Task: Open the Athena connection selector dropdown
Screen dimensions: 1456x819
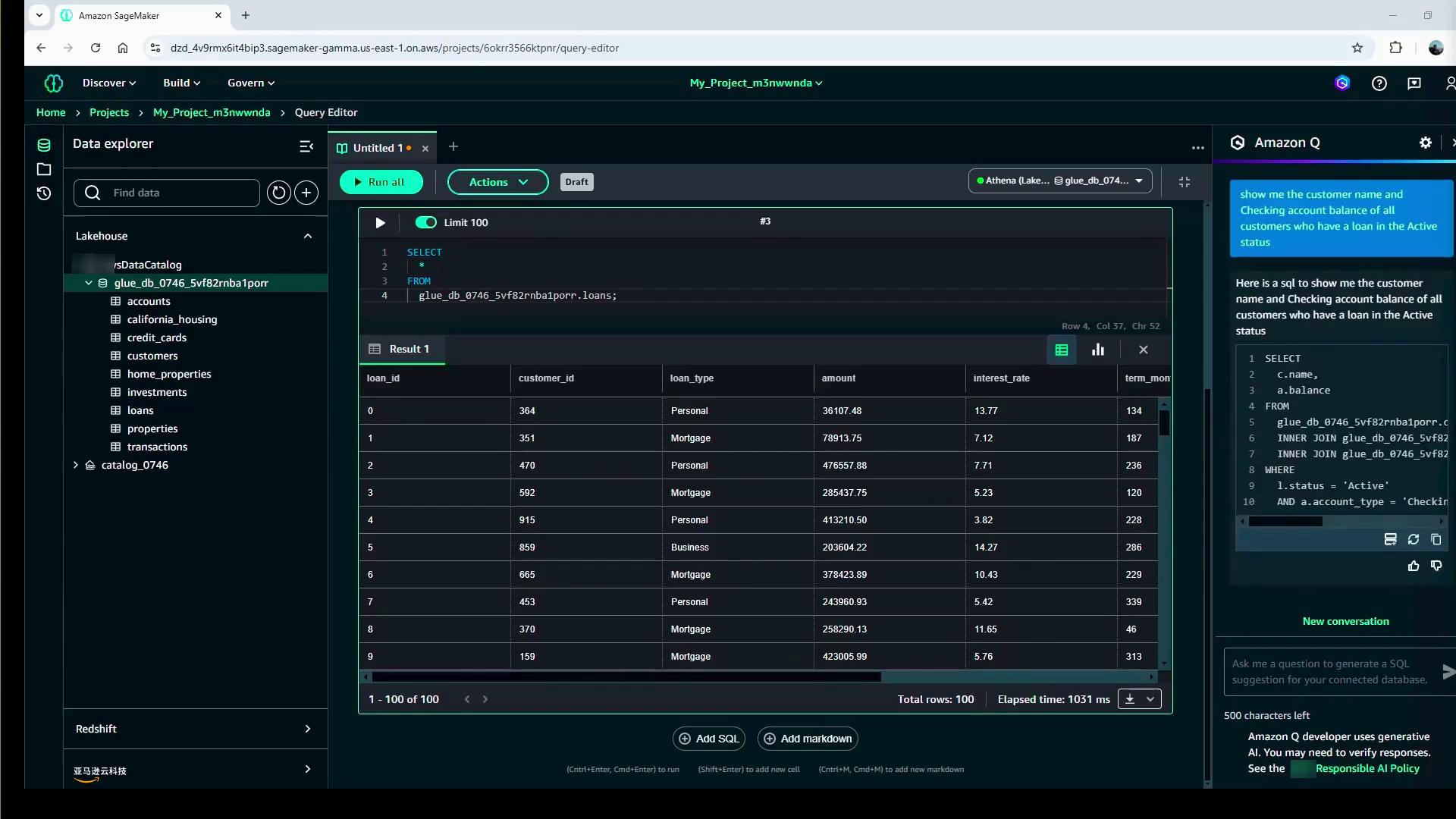Action: (x=1060, y=180)
